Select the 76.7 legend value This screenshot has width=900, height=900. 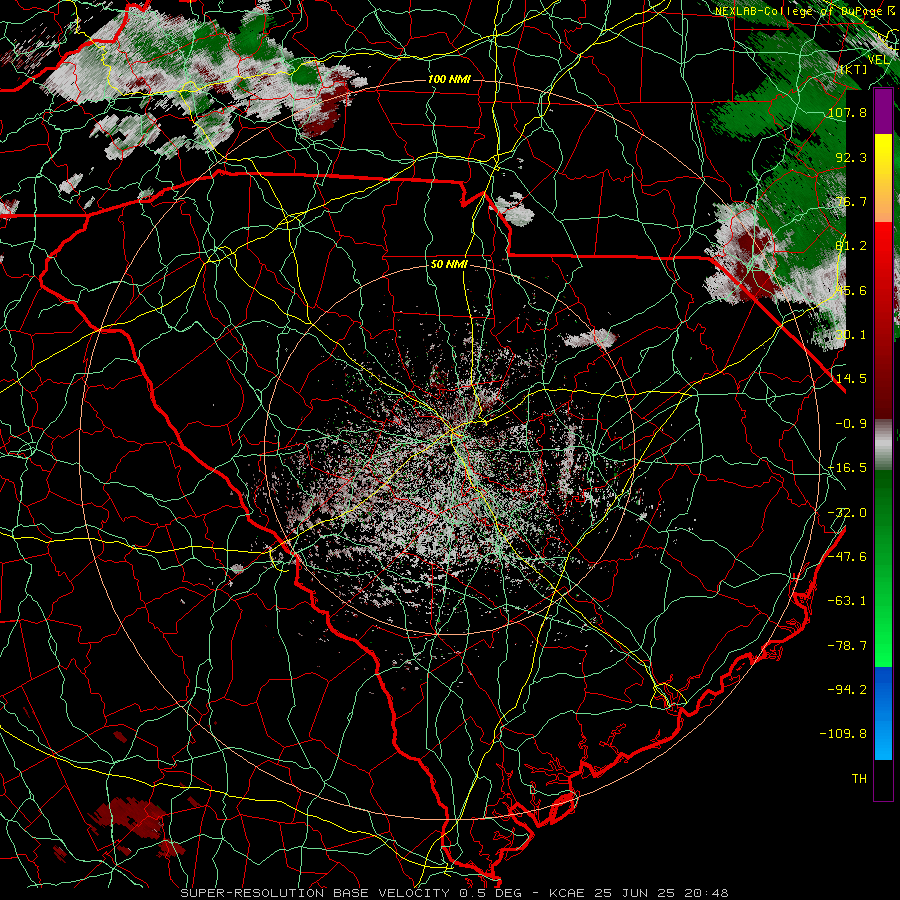[851, 201]
